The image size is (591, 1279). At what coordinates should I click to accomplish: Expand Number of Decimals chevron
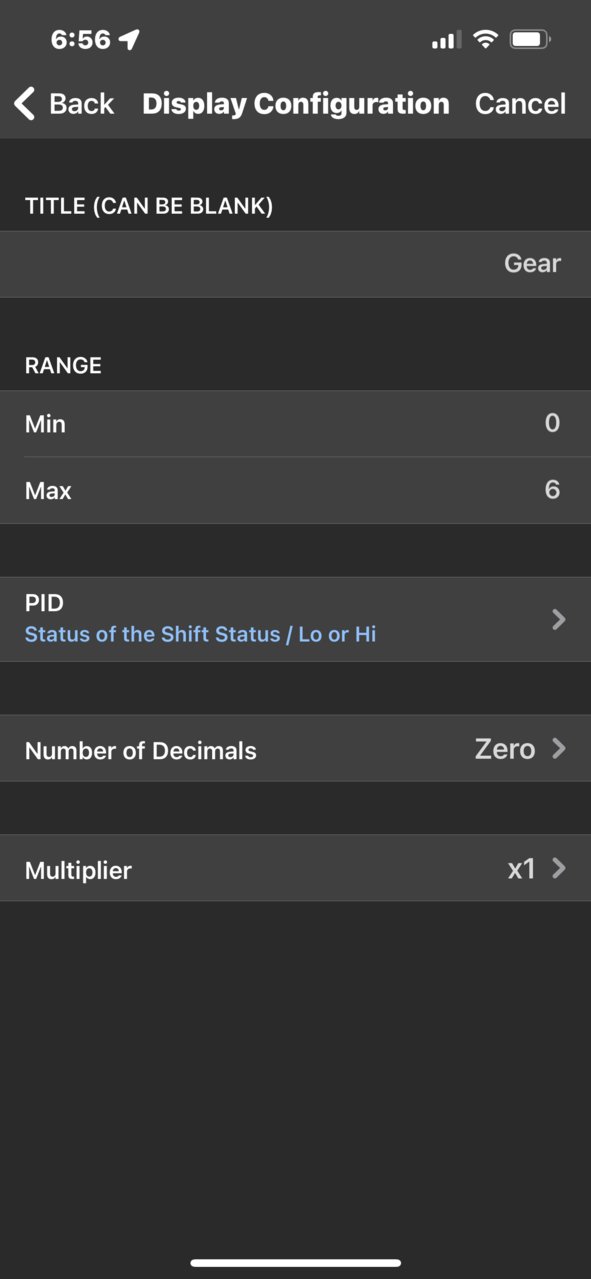coord(559,748)
